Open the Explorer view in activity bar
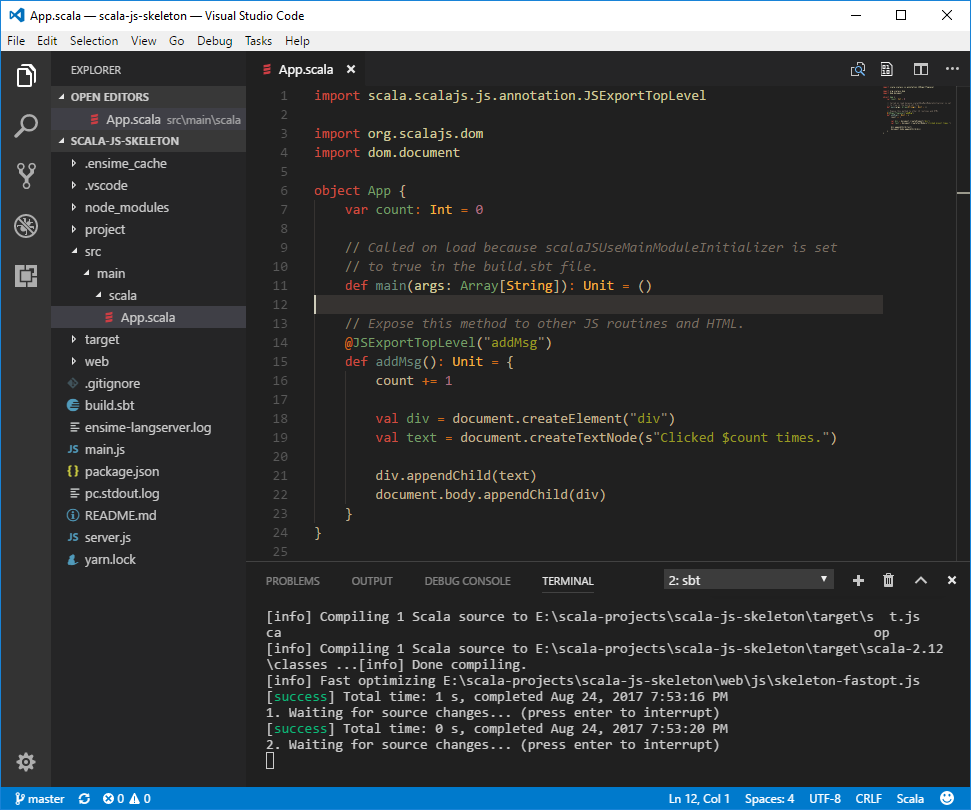The width and height of the screenshot is (971, 810). 26,76
